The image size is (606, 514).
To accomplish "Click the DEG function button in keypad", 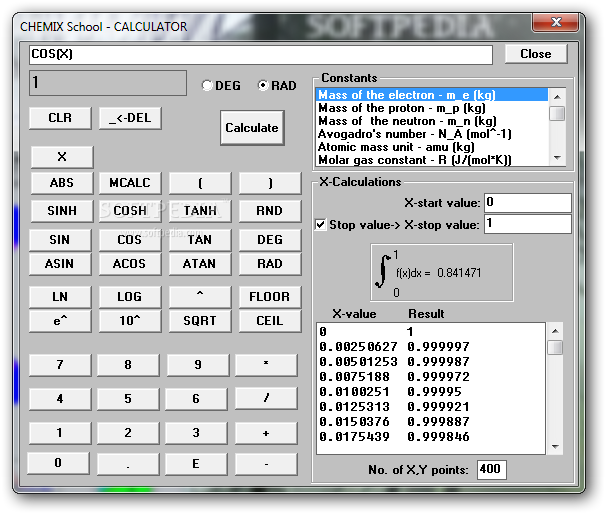I will tap(270, 240).
